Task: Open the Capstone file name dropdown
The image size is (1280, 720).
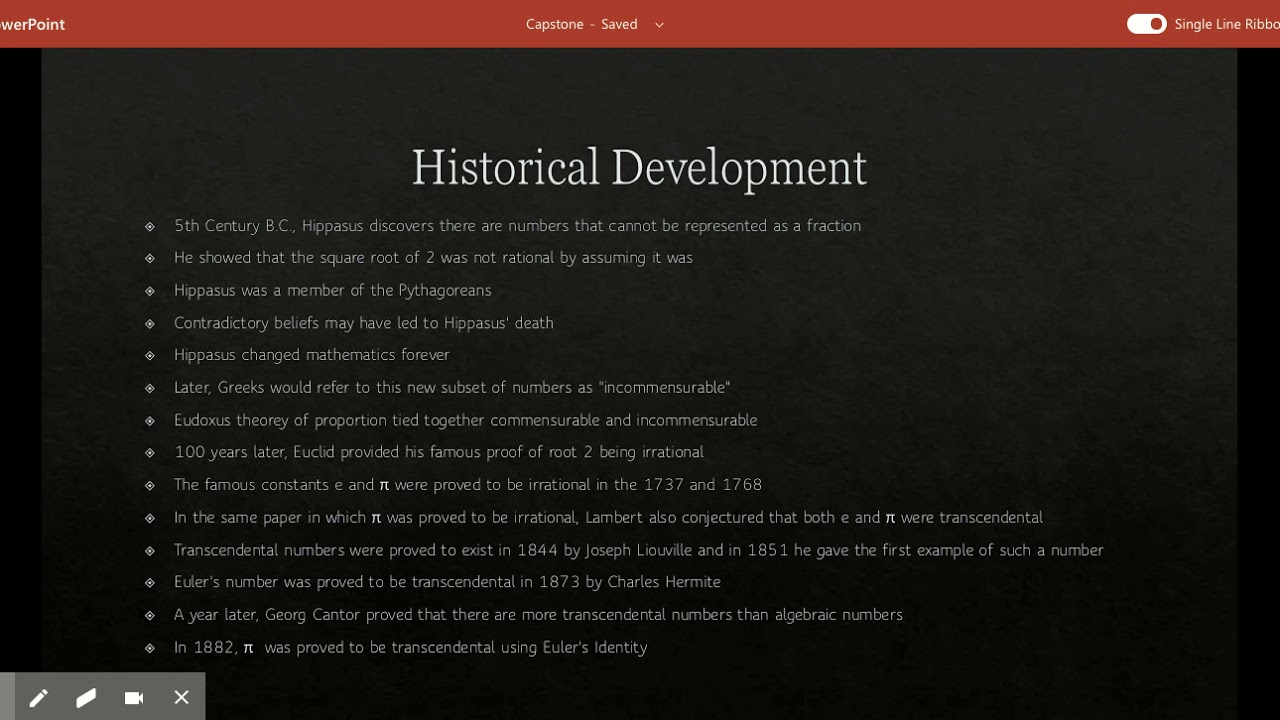Action: tap(659, 25)
